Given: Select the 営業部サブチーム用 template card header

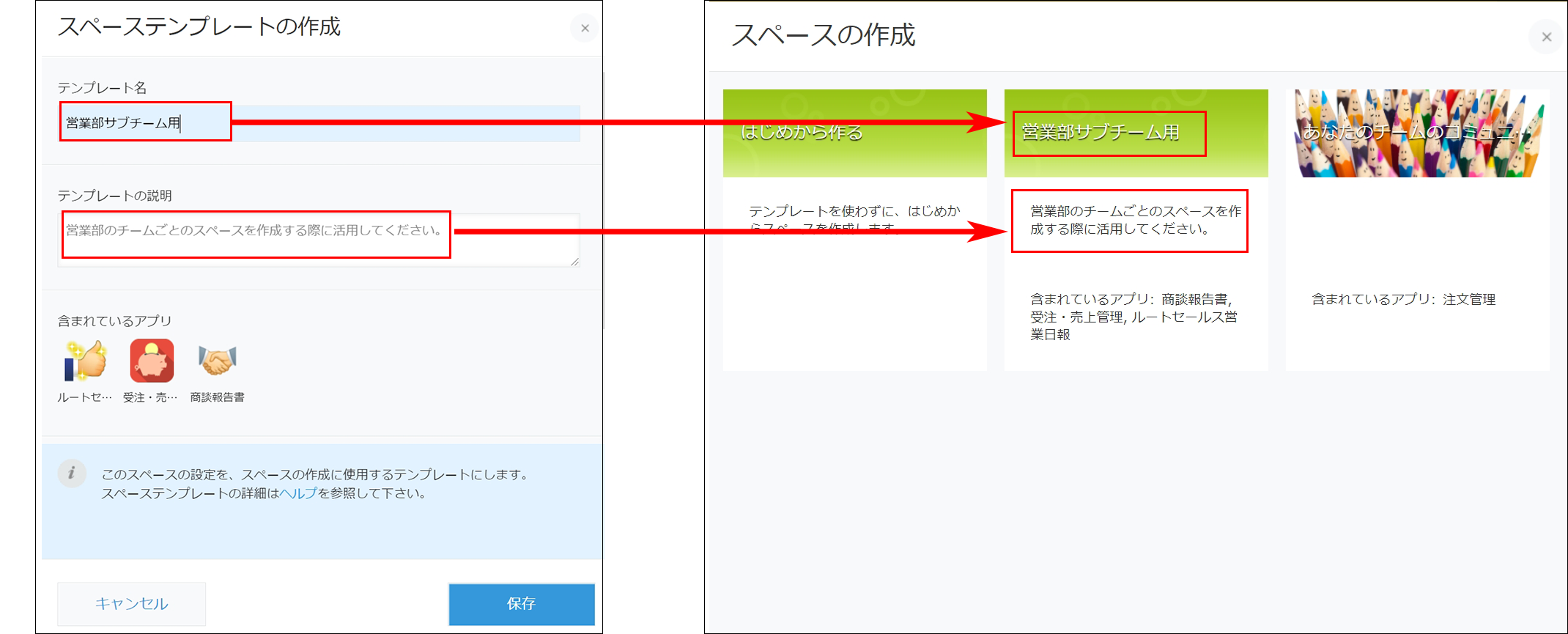Looking at the screenshot, I should click(1136, 133).
